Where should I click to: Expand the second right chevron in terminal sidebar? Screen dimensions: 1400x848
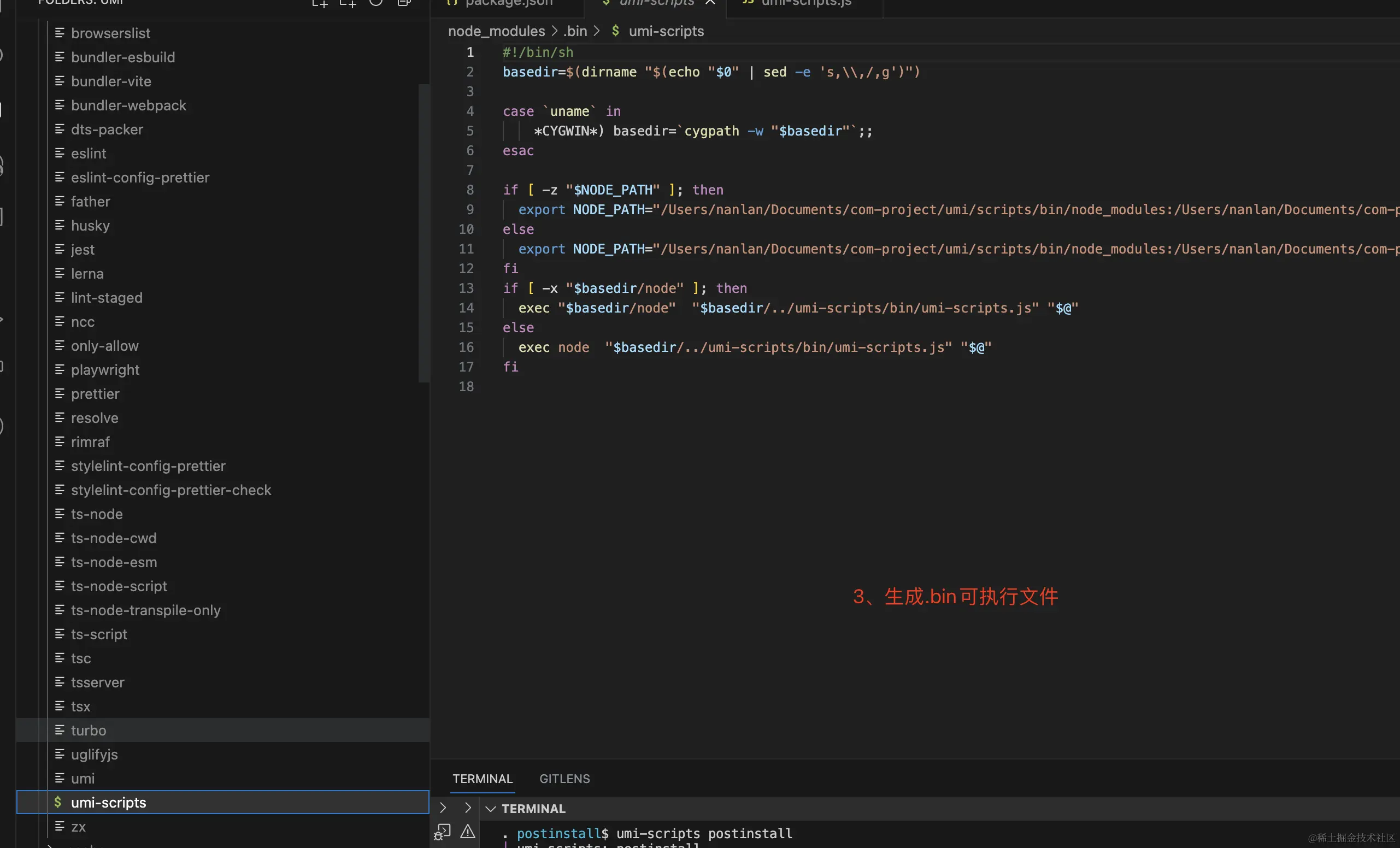[x=468, y=808]
